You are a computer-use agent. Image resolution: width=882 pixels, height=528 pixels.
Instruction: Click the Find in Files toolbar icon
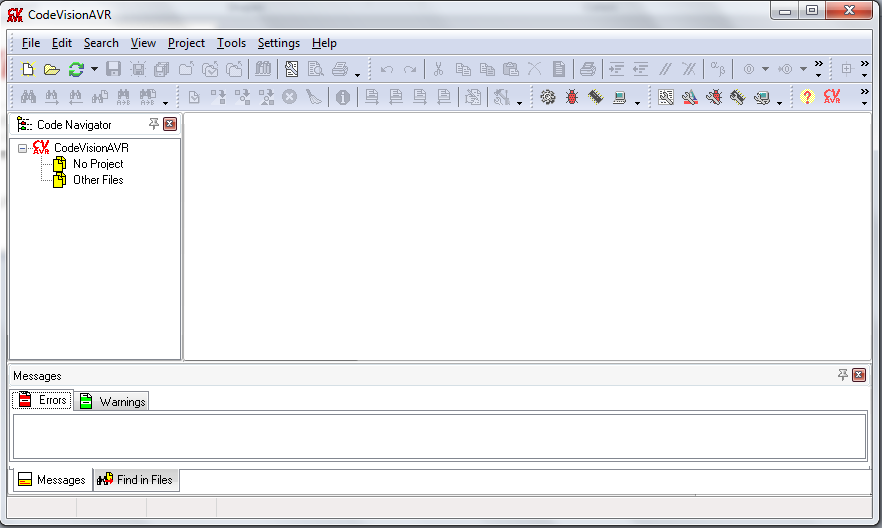point(100,97)
